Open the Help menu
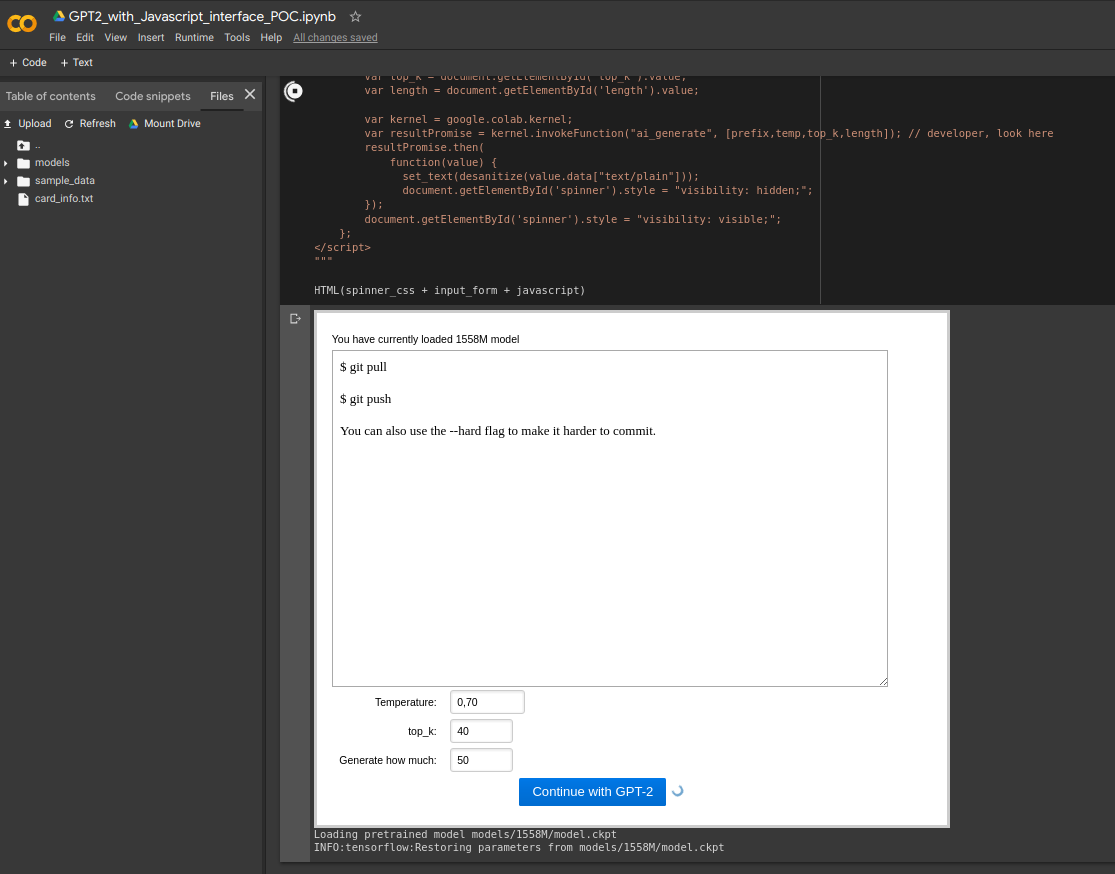1115x874 pixels. tap(271, 38)
